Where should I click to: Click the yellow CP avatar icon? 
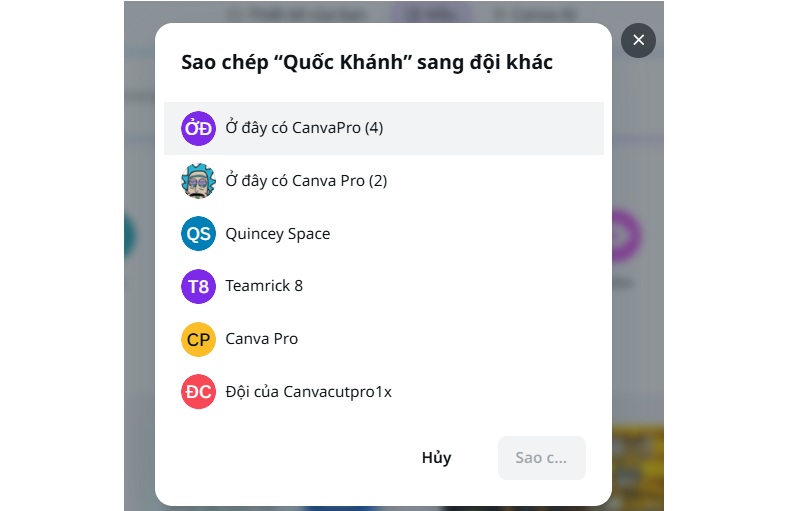(x=198, y=339)
